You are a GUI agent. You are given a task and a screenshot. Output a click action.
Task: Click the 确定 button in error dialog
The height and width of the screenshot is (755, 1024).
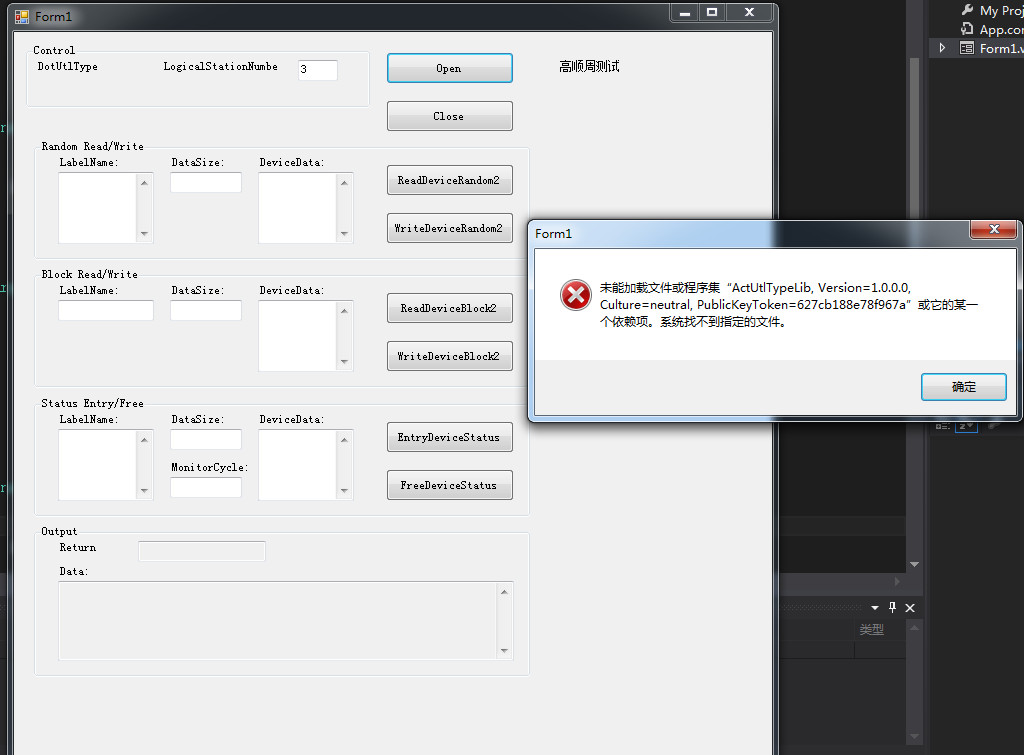[x=963, y=387]
